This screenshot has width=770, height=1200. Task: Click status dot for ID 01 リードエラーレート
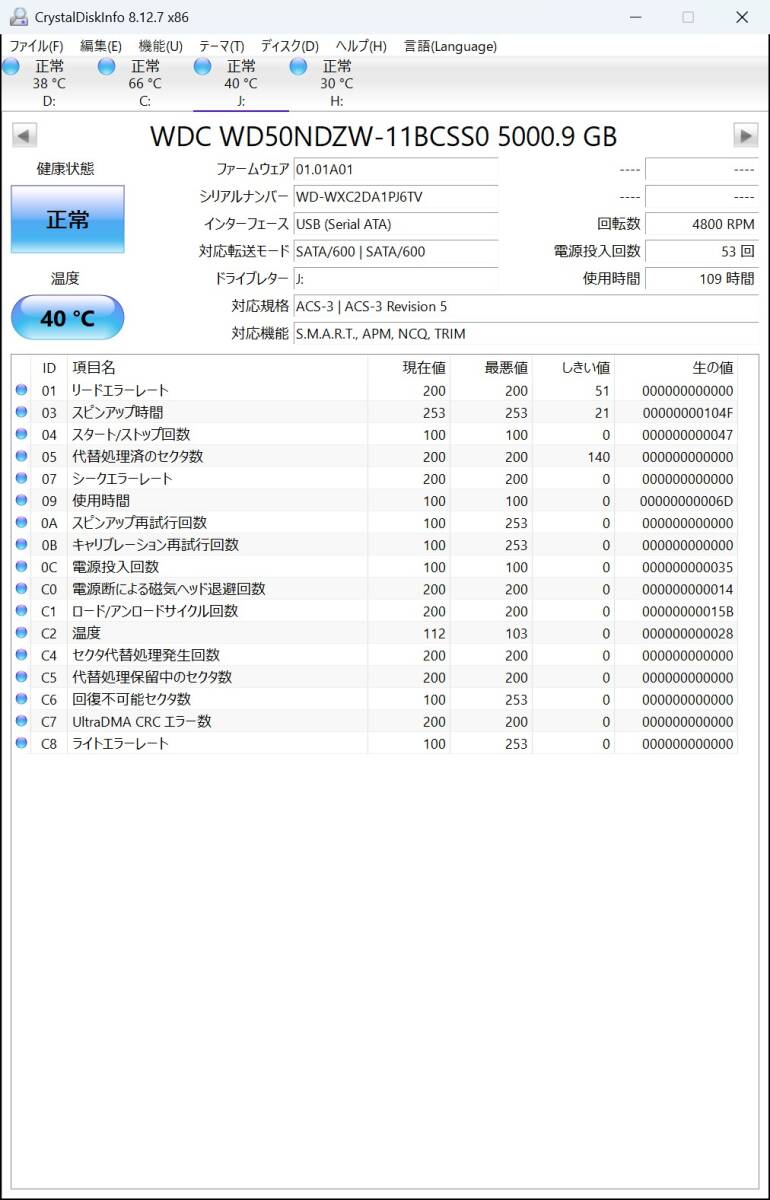coord(22,391)
